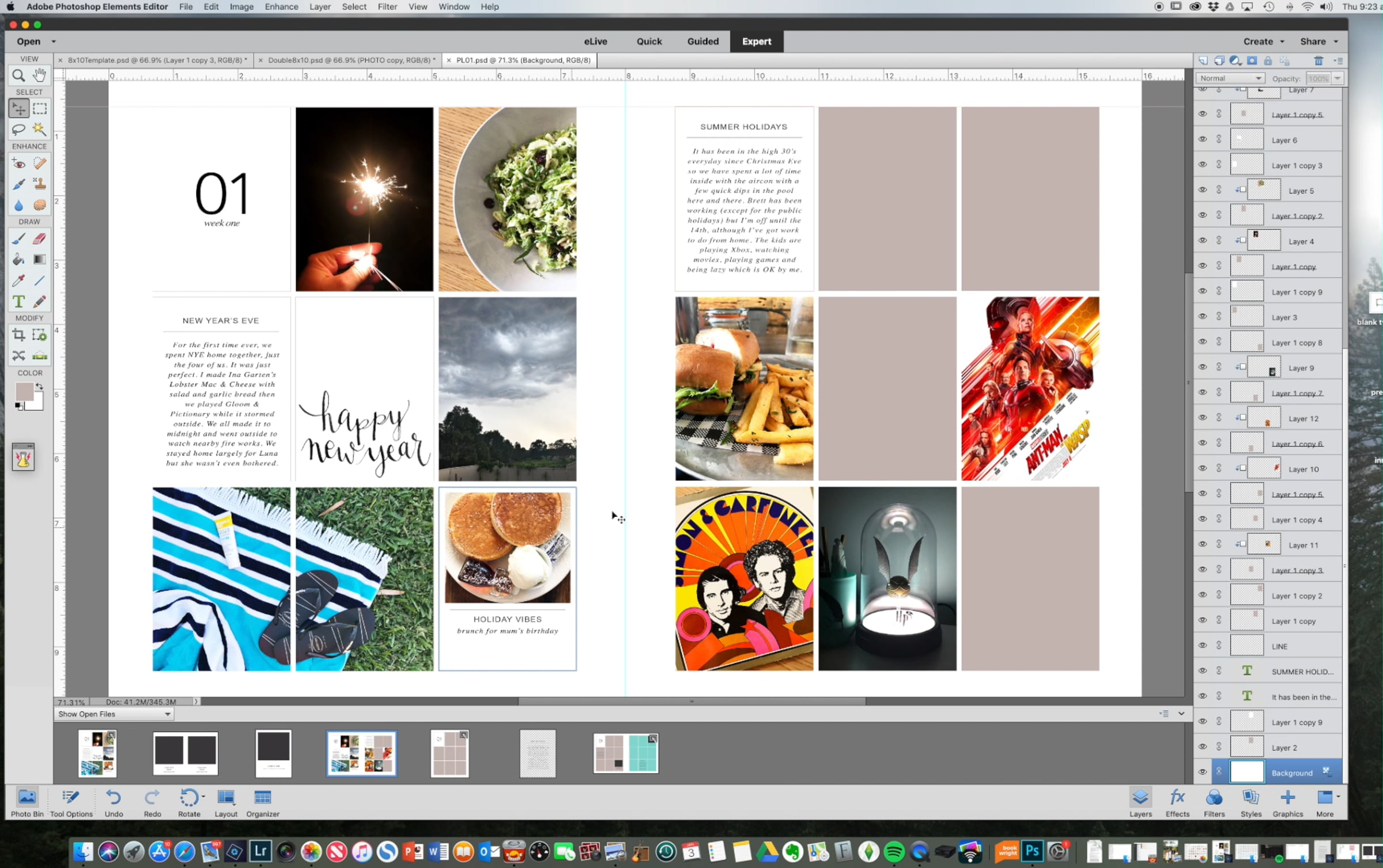Select the Brush tool
The height and width of the screenshot is (868, 1383).
click(18, 238)
